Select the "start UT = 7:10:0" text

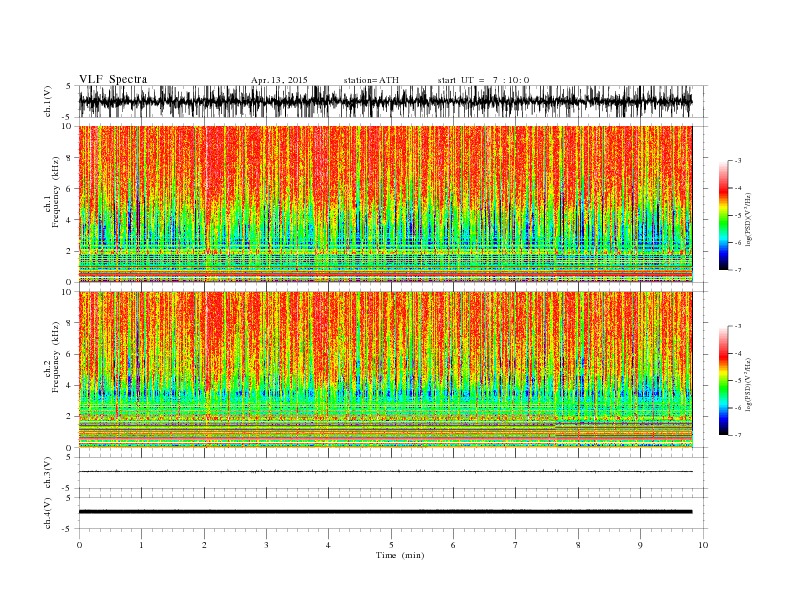pyautogui.click(x=483, y=80)
